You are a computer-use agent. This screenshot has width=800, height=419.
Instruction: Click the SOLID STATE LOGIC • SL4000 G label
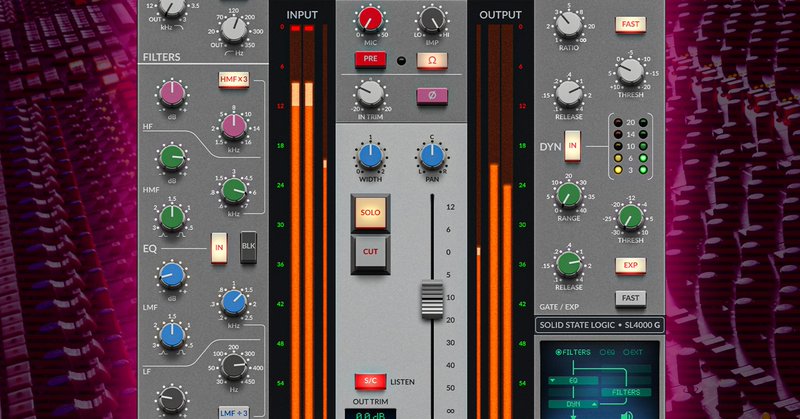[599, 325]
